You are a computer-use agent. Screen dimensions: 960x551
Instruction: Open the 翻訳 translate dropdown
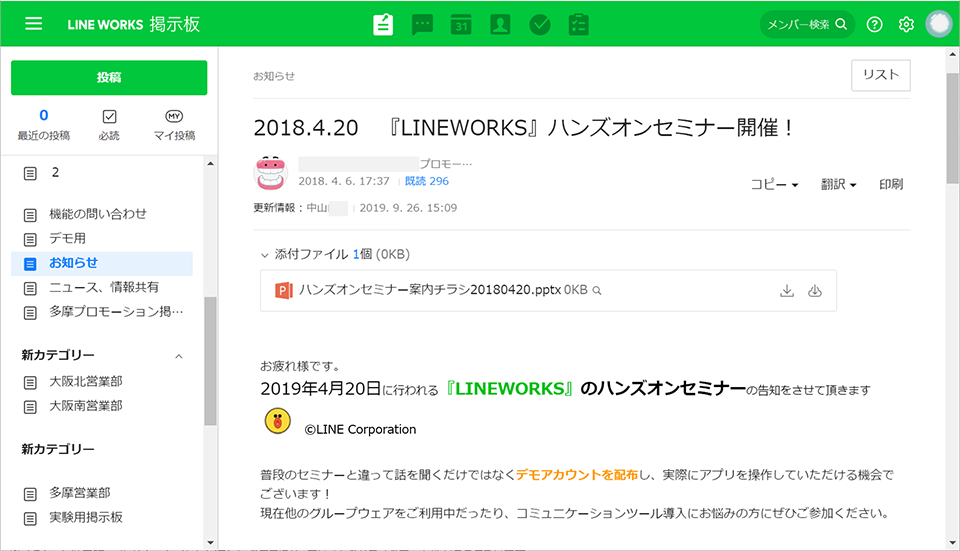coord(838,184)
